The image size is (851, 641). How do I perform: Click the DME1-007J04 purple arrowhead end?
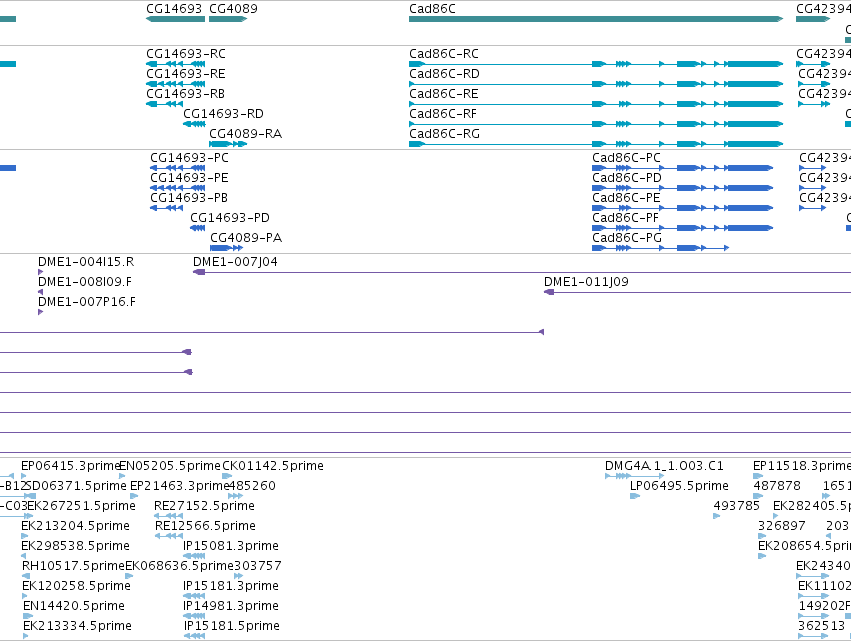click(x=199, y=272)
